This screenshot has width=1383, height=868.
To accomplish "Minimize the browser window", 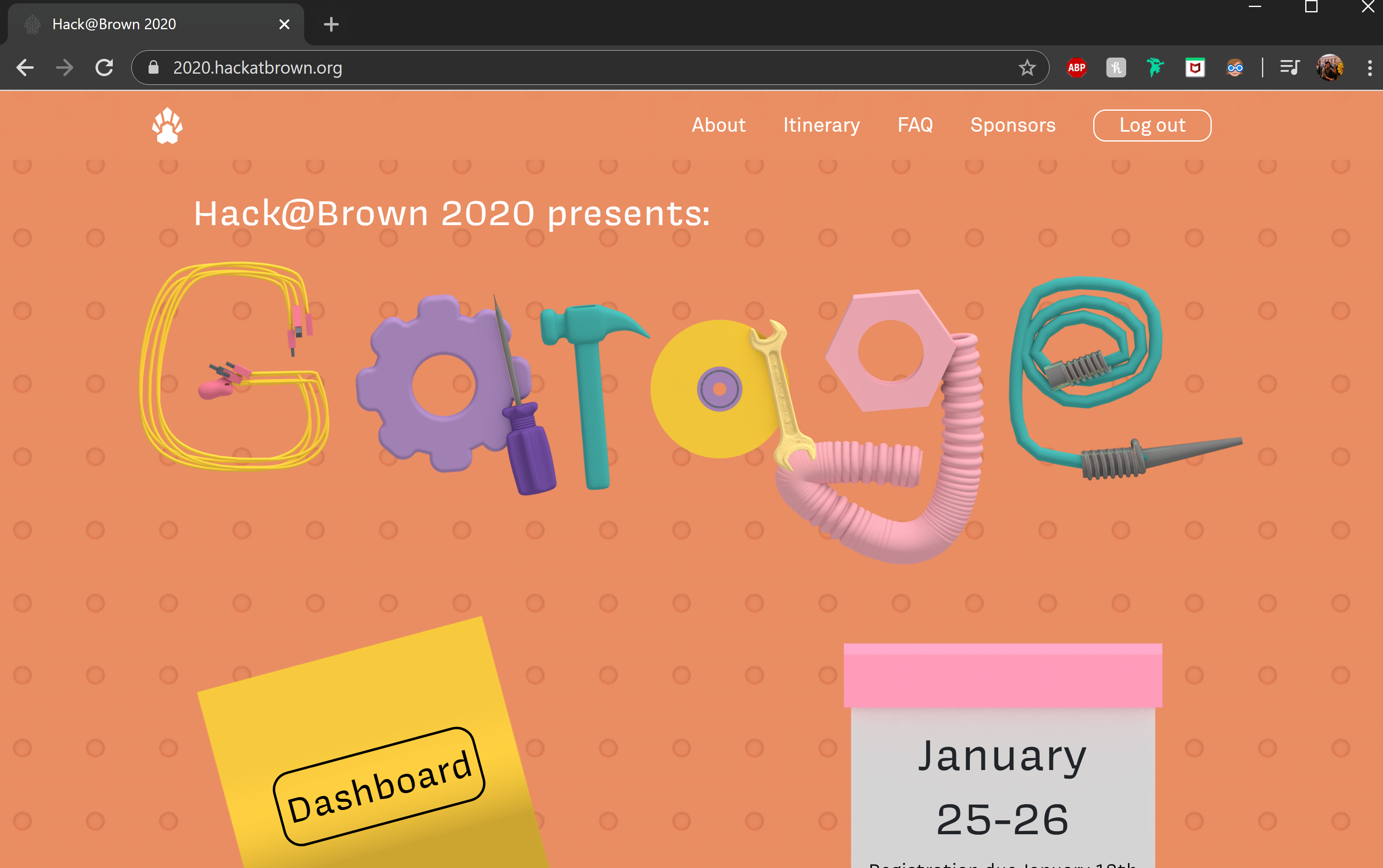I will tap(1255, 7).
